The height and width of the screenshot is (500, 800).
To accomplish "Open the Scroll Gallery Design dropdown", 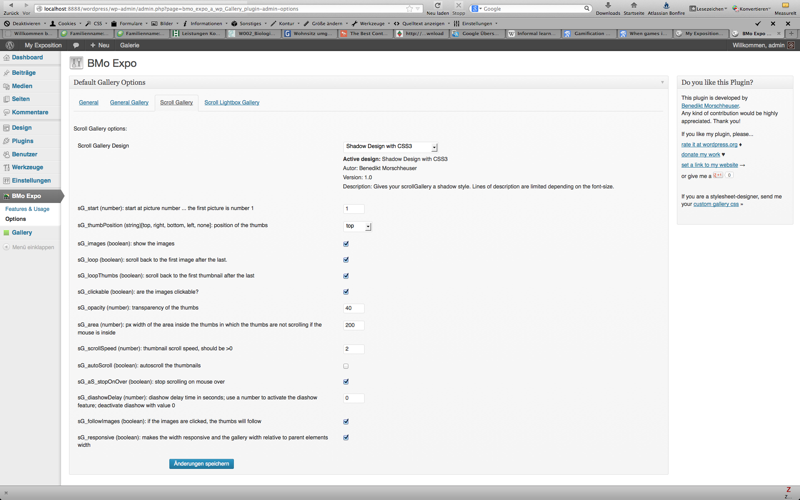I will coord(390,147).
